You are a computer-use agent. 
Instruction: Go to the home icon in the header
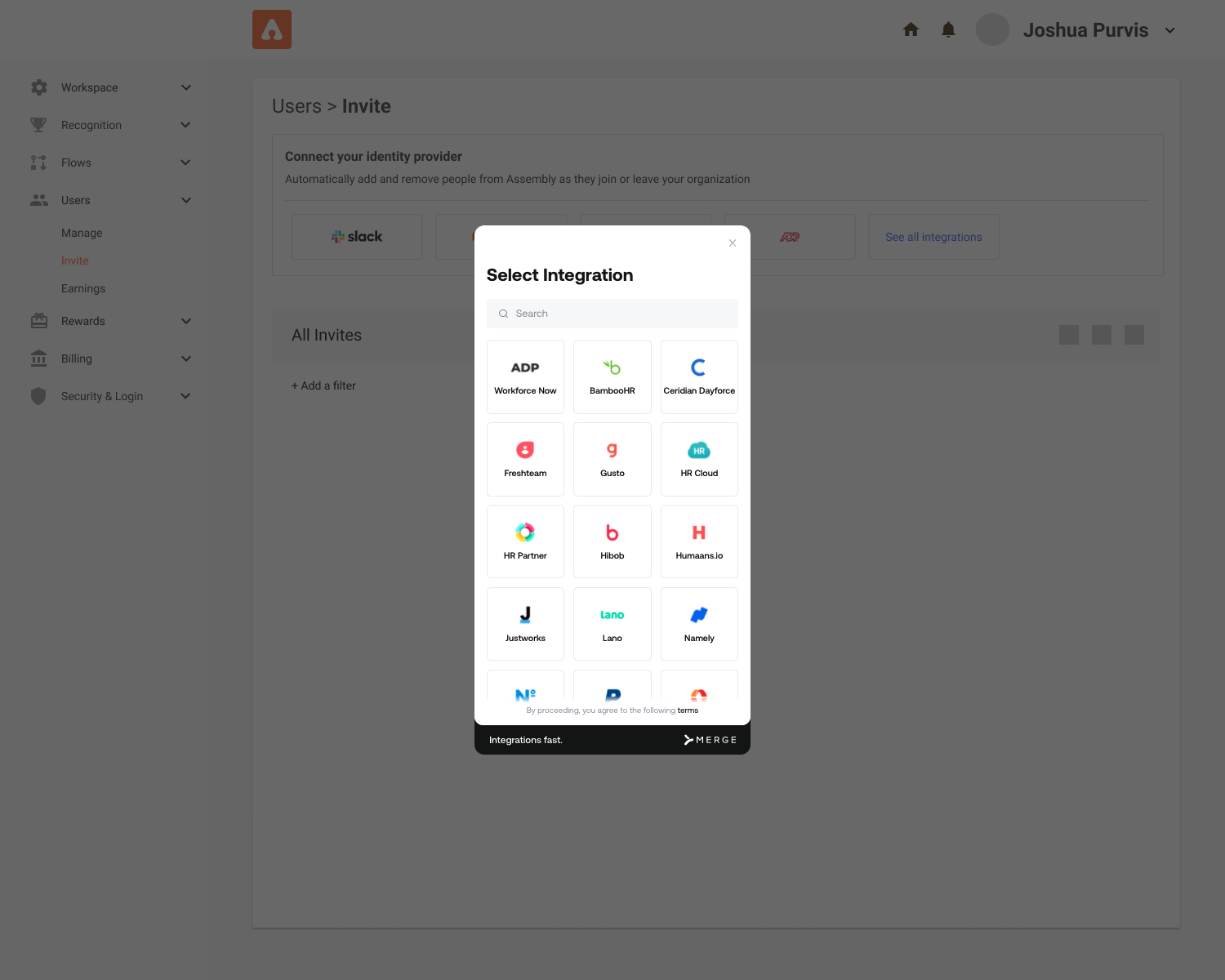tap(911, 29)
